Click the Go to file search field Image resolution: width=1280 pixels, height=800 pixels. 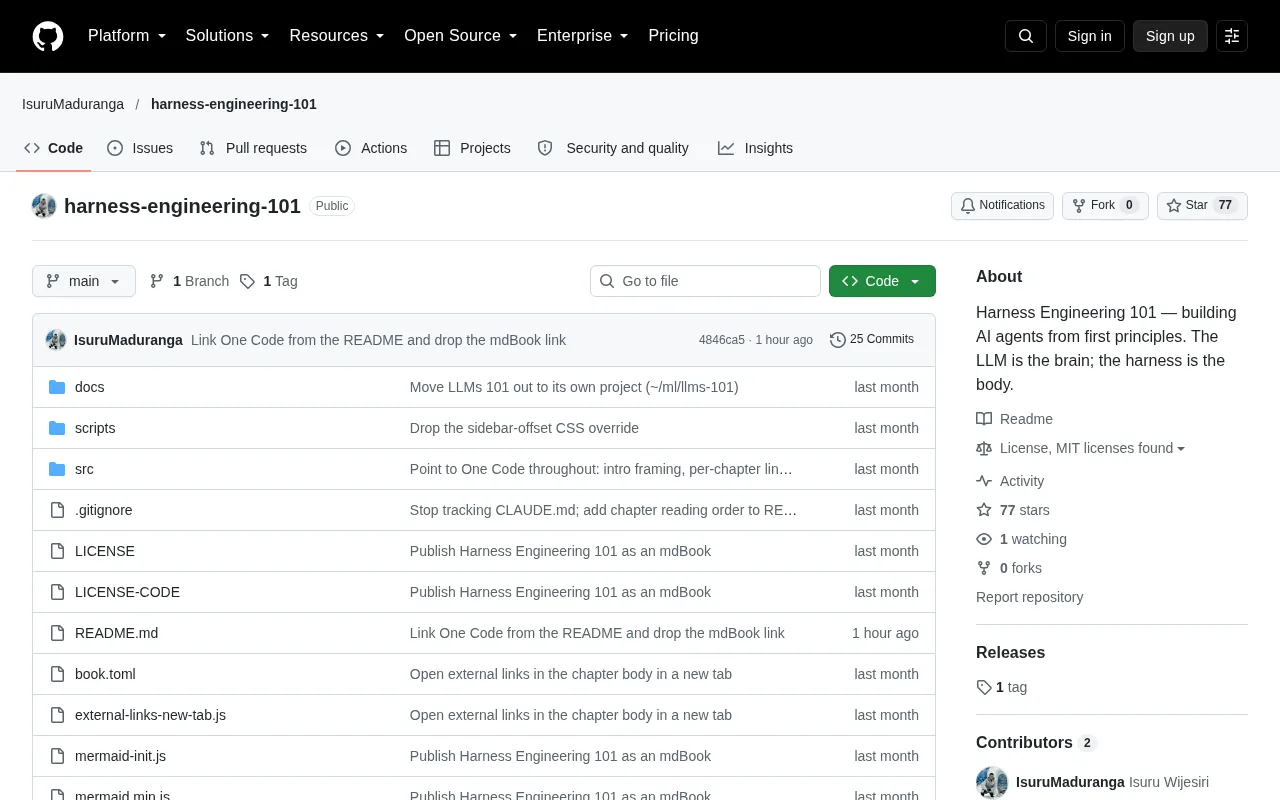(705, 281)
